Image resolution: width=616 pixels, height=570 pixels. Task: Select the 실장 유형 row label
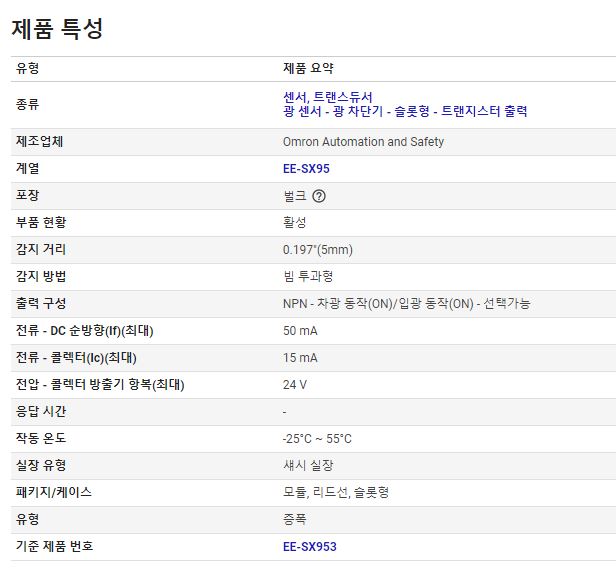[41, 466]
